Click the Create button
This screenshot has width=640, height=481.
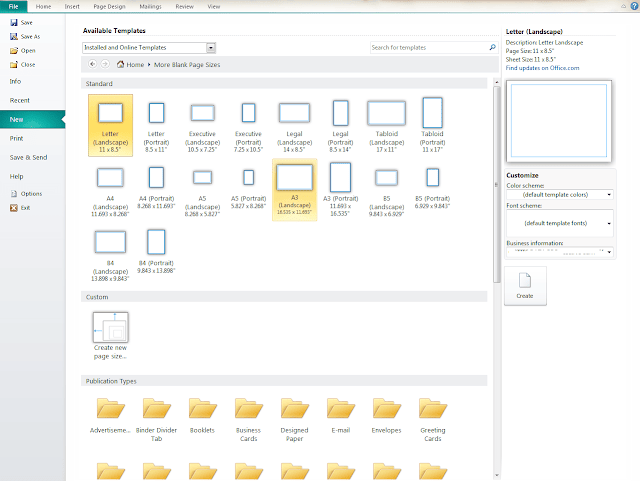point(525,286)
